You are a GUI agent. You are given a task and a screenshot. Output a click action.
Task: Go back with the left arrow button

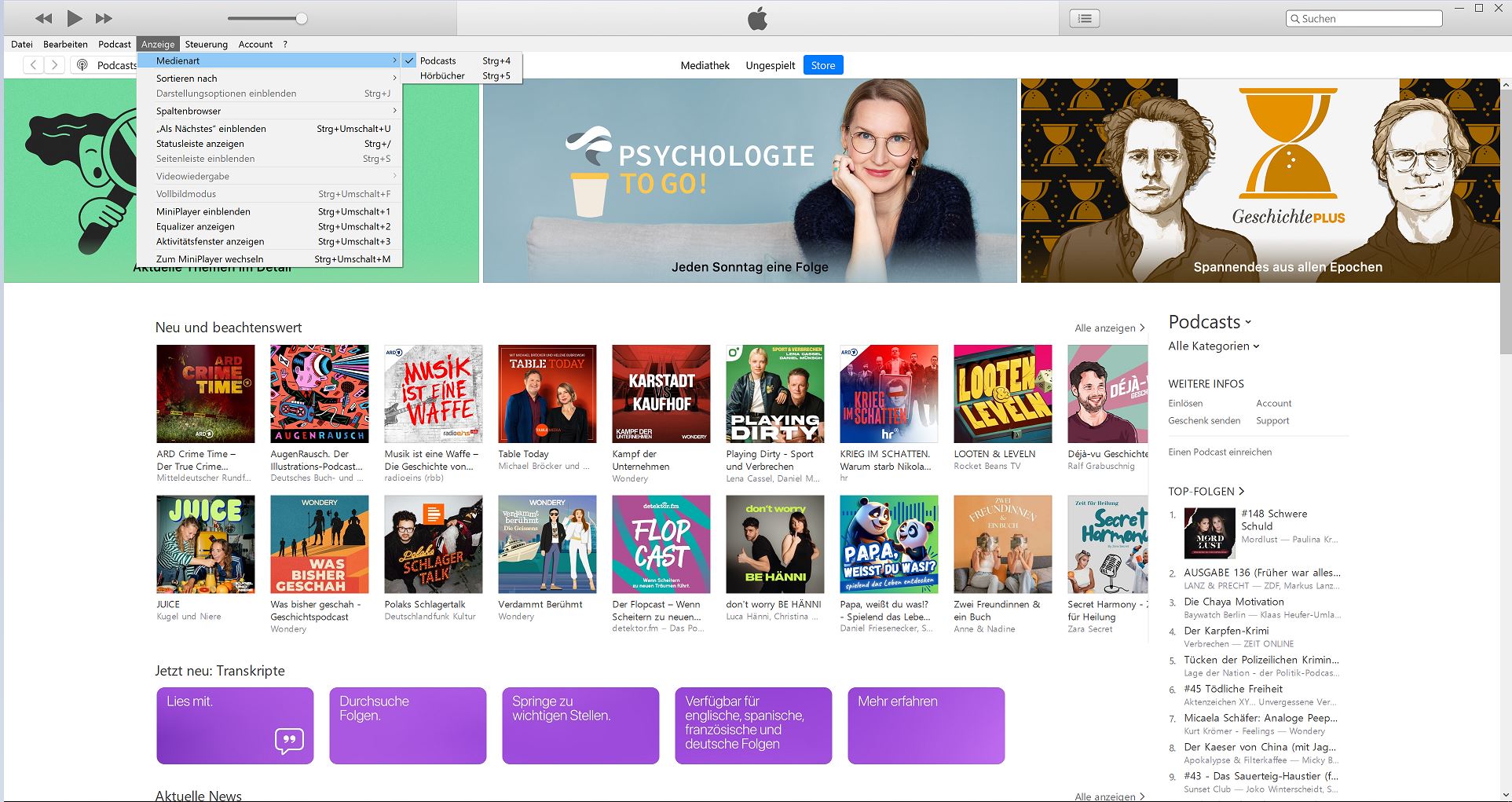pyautogui.click(x=34, y=65)
